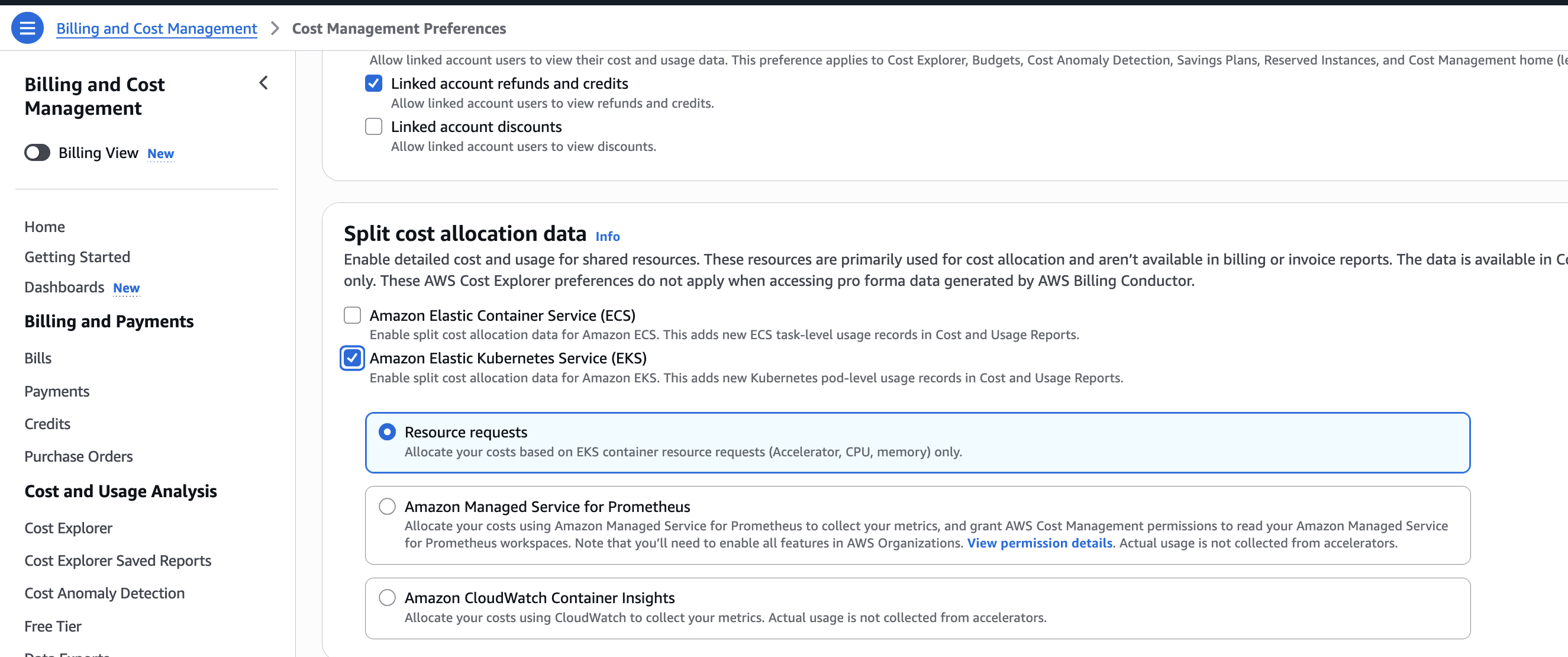Navigate to Free Tier in sidebar

pos(53,626)
